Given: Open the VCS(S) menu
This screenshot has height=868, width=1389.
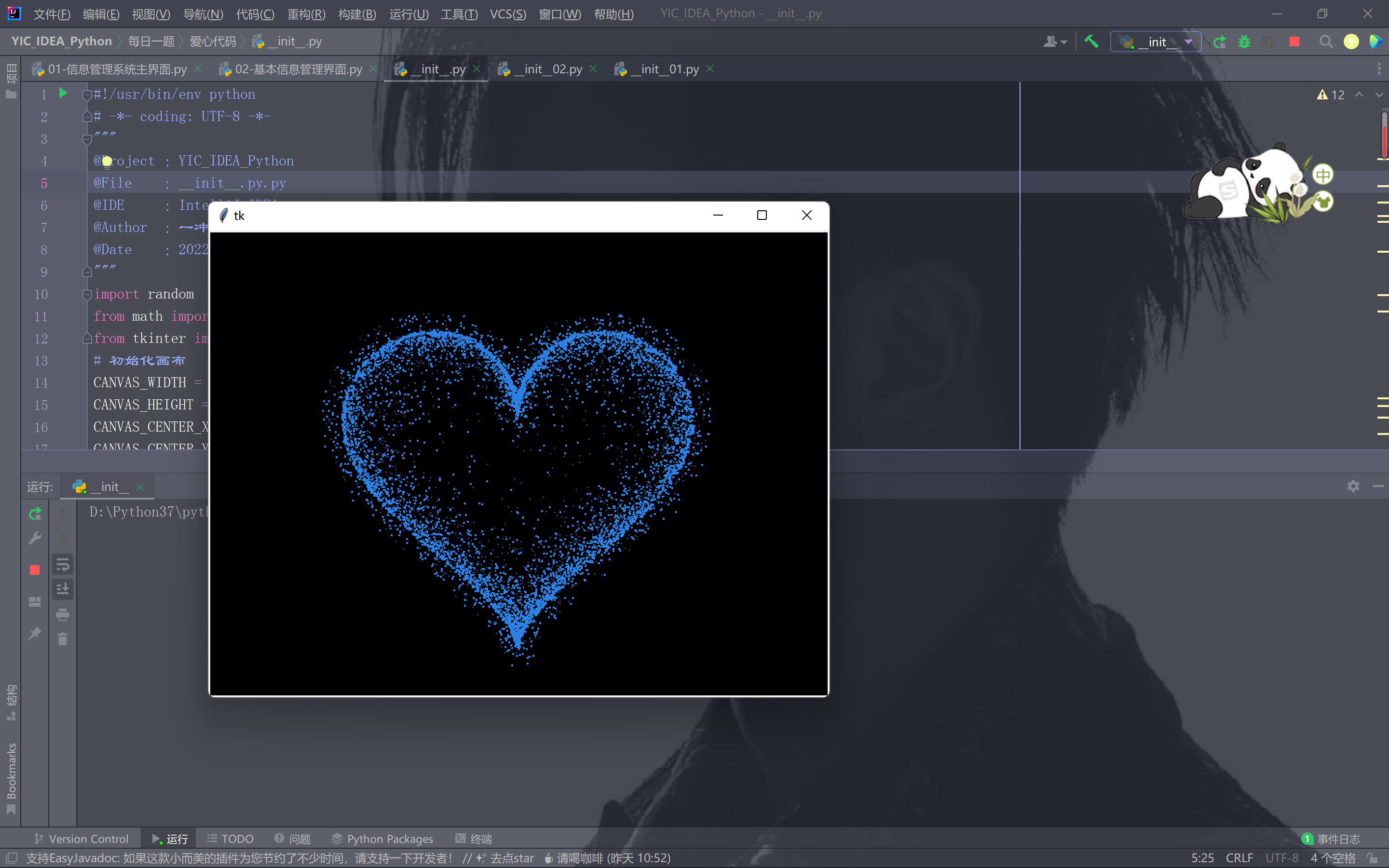Looking at the screenshot, I should pos(507,14).
